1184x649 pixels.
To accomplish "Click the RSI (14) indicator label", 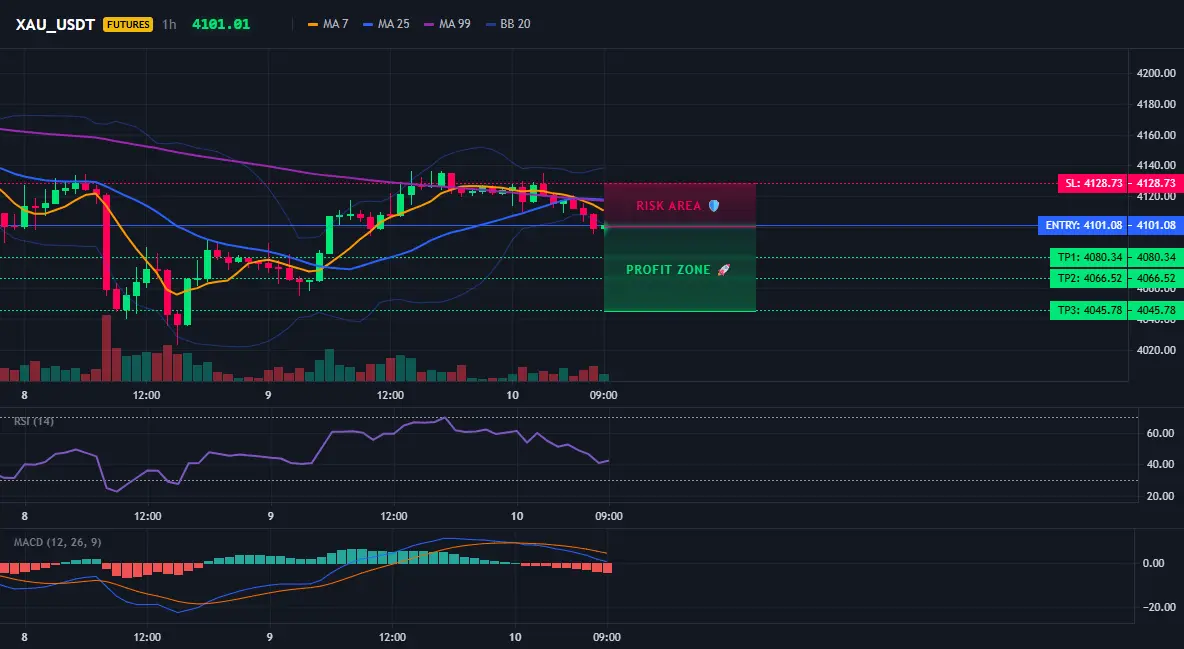I will [34, 421].
